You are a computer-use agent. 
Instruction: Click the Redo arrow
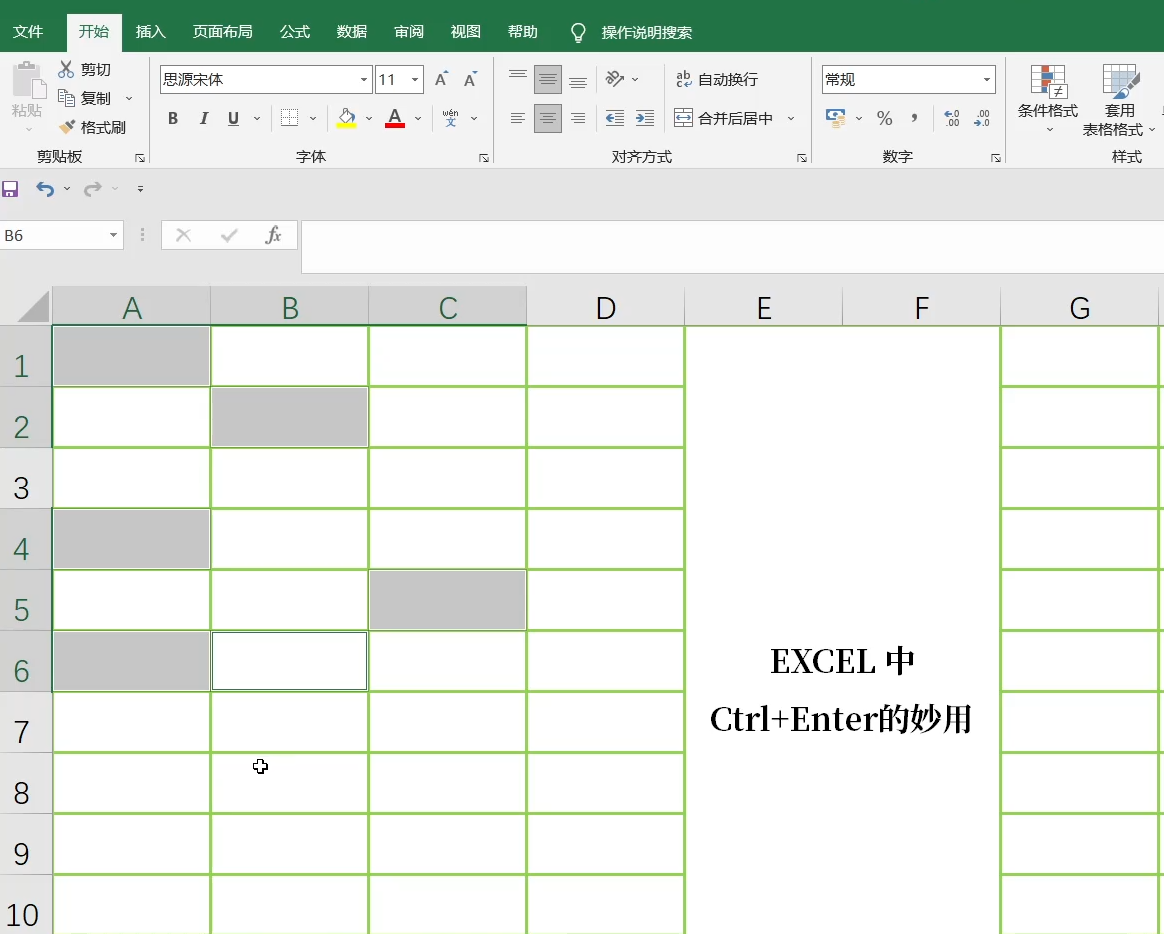(x=93, y=189)
